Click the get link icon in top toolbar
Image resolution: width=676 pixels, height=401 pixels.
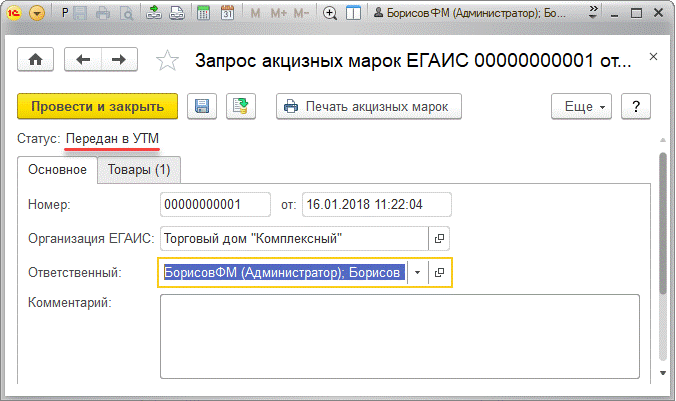177,13
